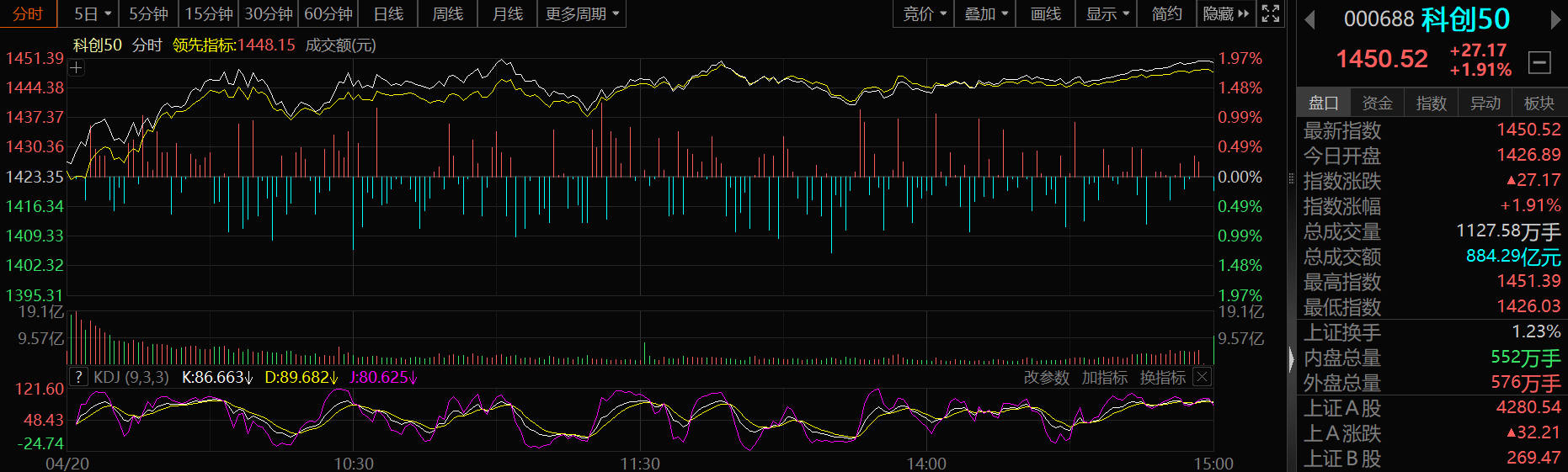
Task: Go to next stock with right arrow
Action: 1555,19
